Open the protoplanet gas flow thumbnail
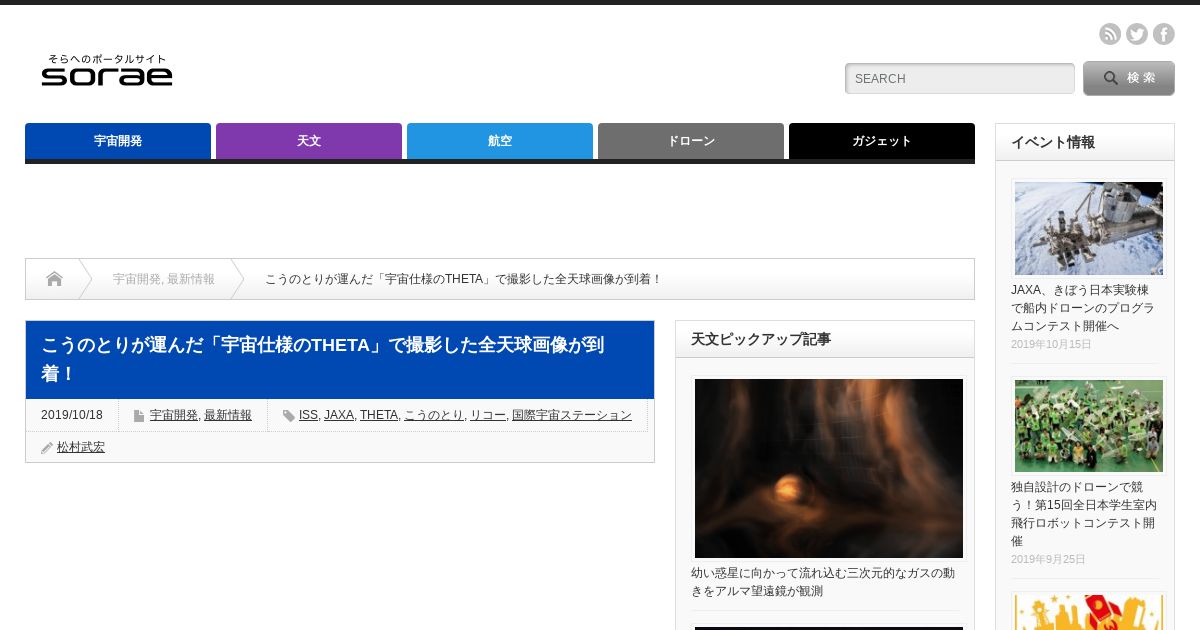Image resolution: width=1200 pixels, height=630 pixels. 829,468
